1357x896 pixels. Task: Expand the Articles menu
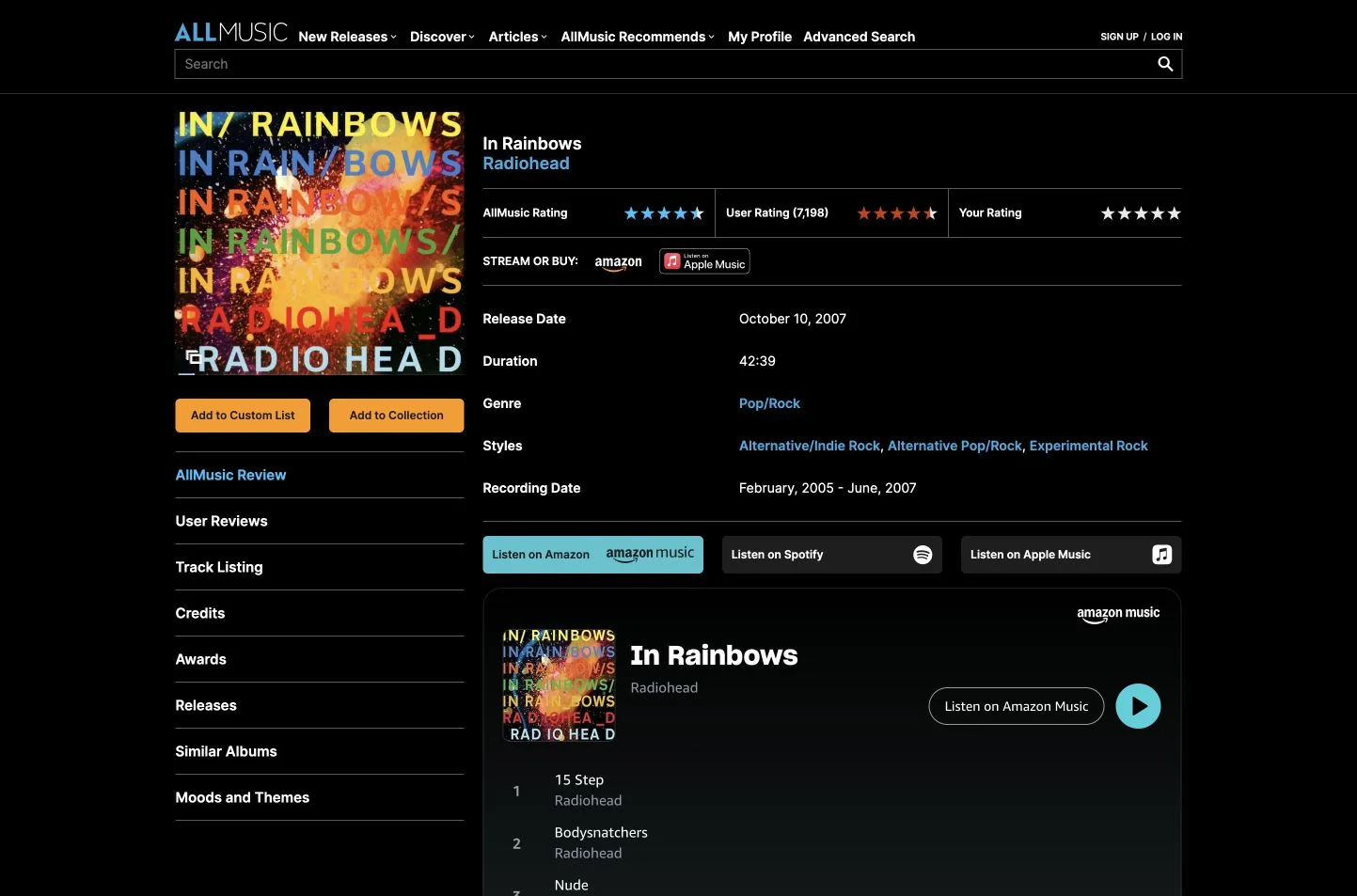(x=517, y=37)
